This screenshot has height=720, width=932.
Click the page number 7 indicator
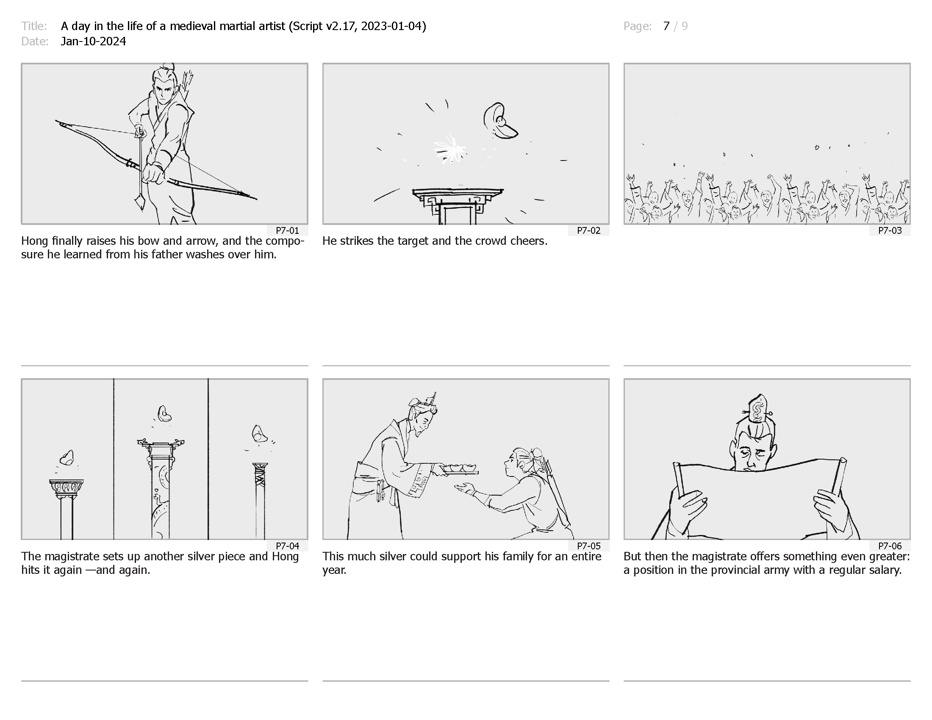(x=666, y=26)
